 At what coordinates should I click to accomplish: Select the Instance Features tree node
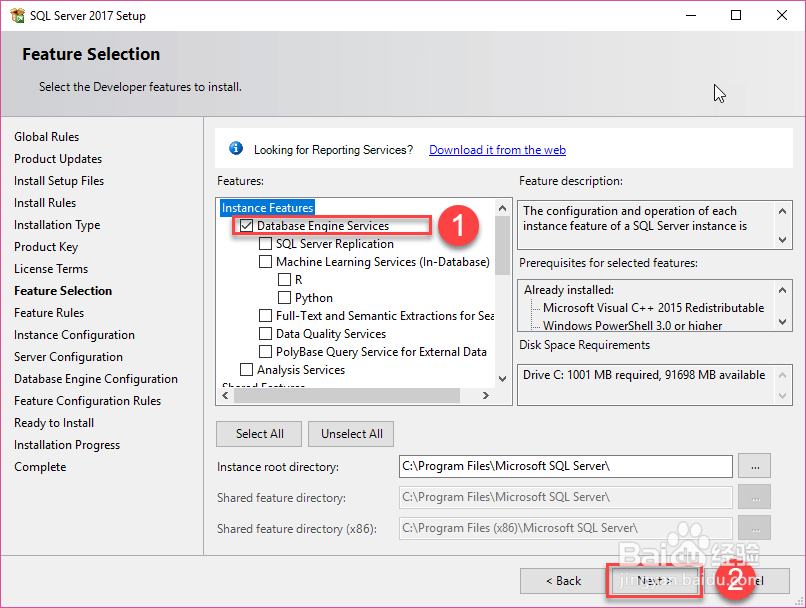click(267, 208)
